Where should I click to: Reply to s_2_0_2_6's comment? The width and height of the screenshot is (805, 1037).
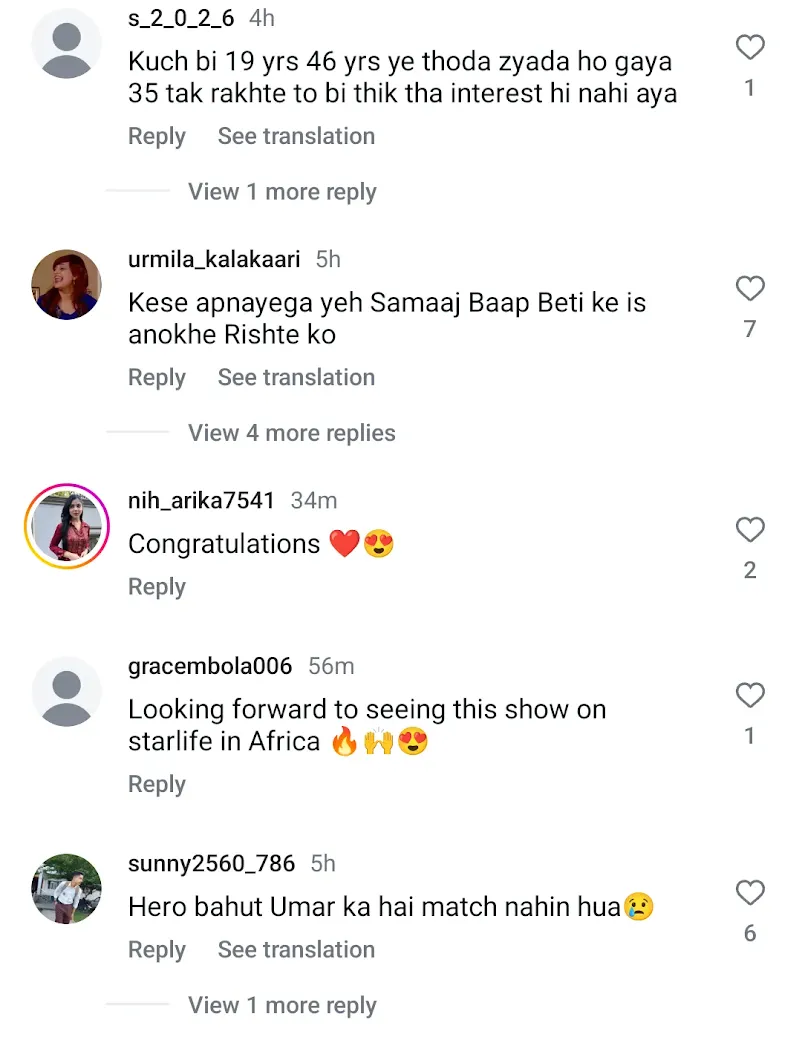click(157, 136)
